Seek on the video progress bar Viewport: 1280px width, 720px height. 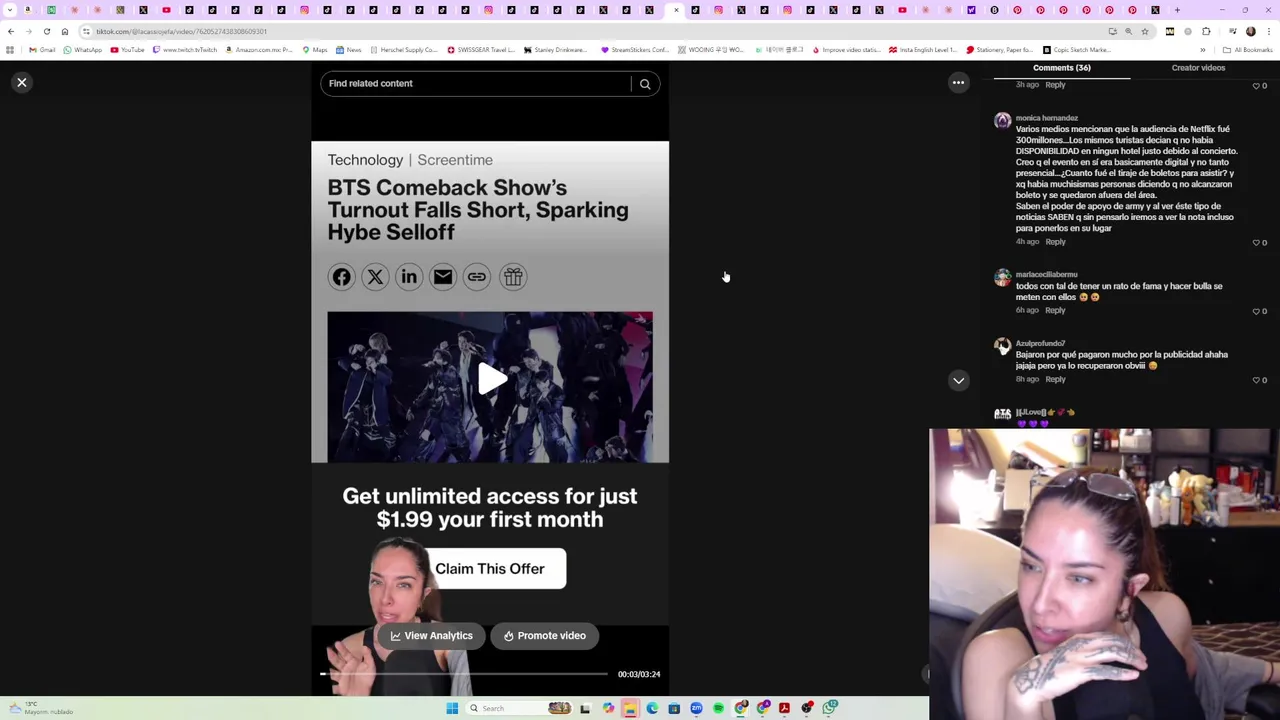tap(464, 674)
